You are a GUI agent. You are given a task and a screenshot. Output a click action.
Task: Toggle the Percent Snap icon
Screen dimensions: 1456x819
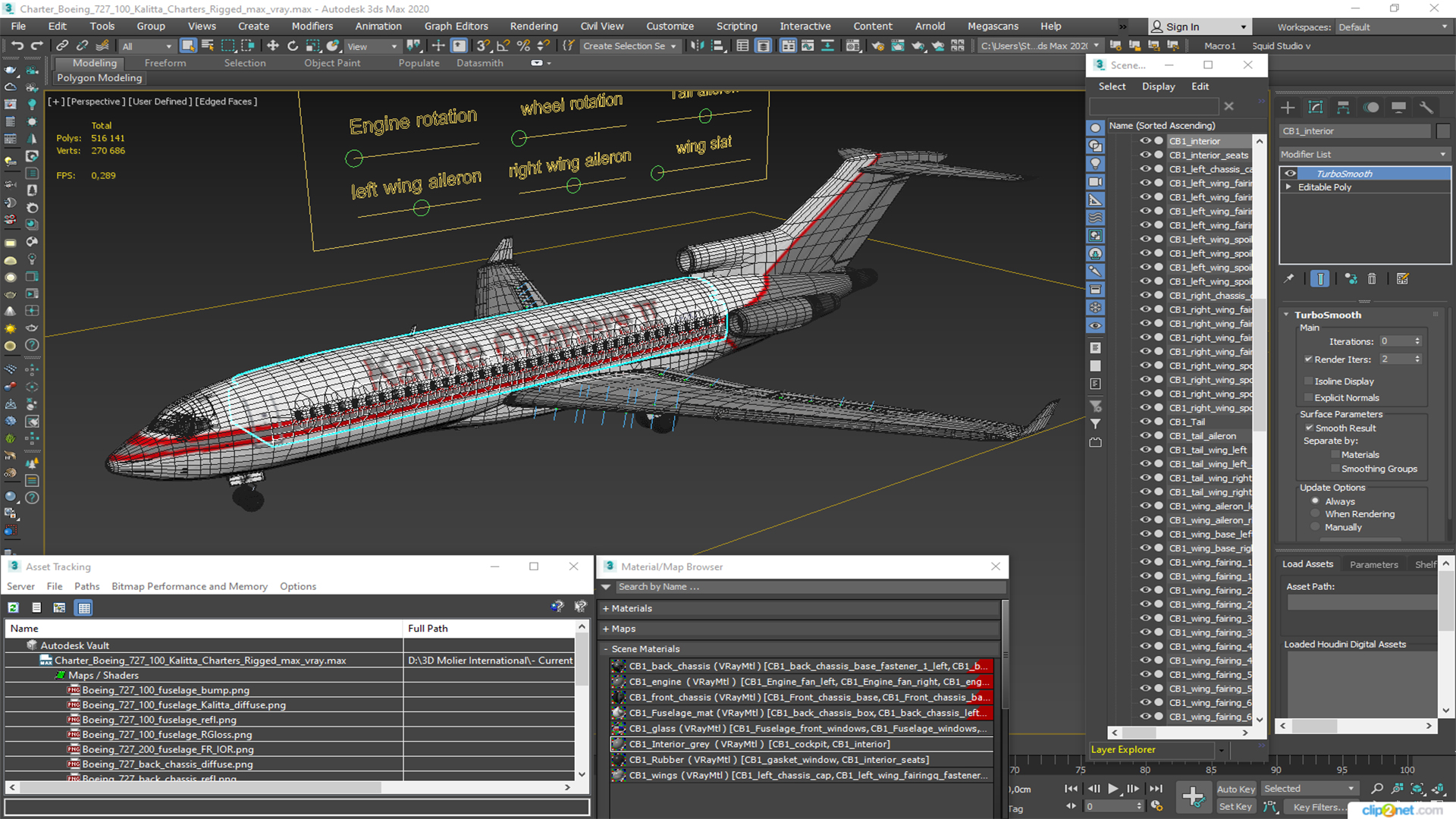523,46
